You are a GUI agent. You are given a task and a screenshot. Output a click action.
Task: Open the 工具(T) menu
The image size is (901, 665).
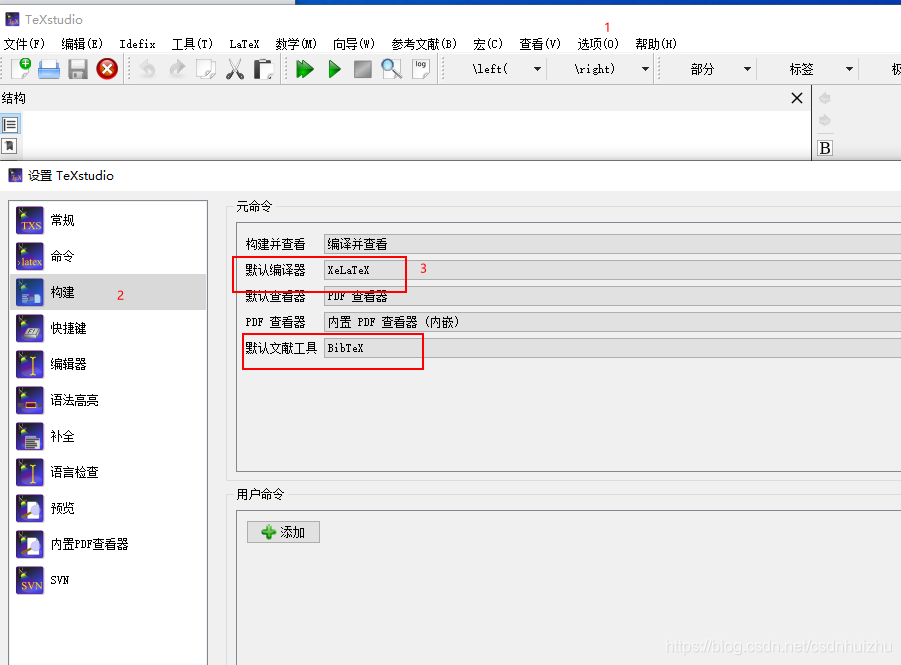(x=192, y=44)
